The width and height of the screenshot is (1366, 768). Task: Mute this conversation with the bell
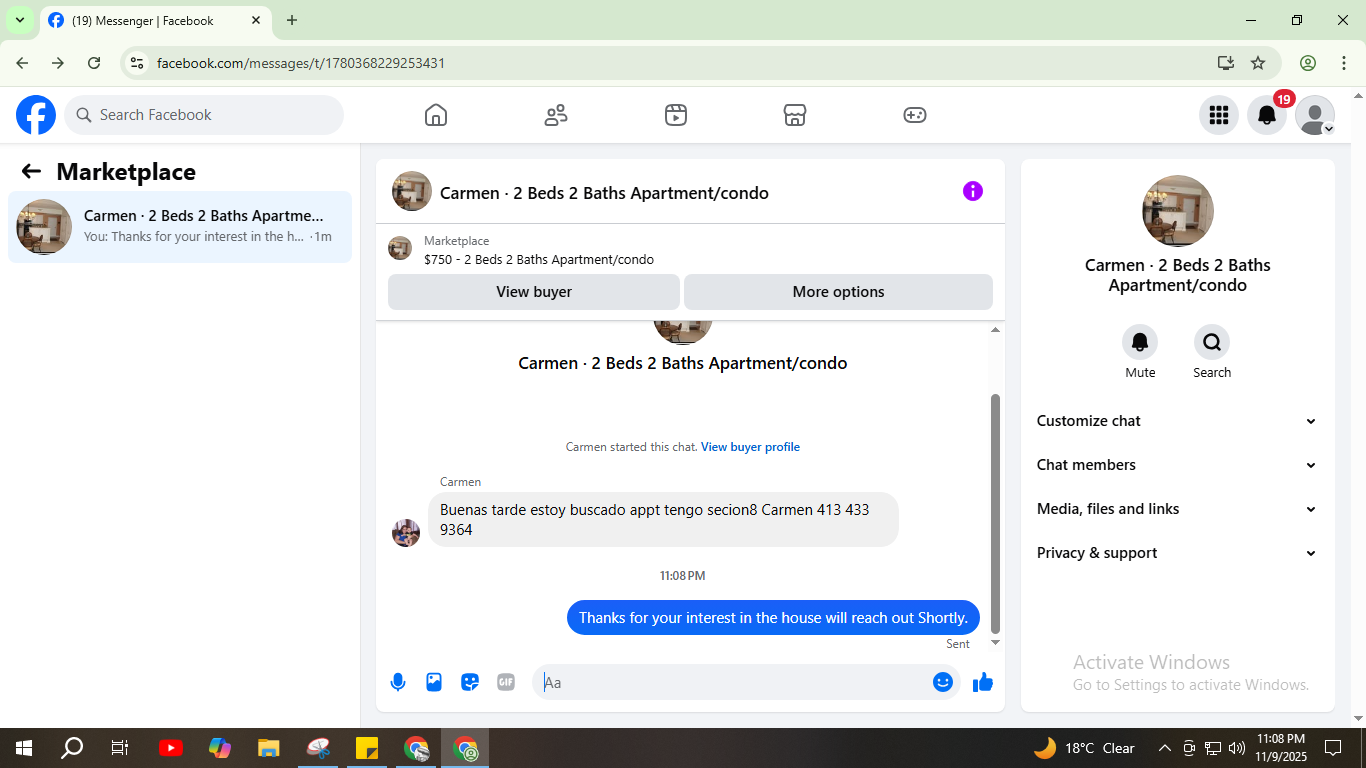[1140, 343]
